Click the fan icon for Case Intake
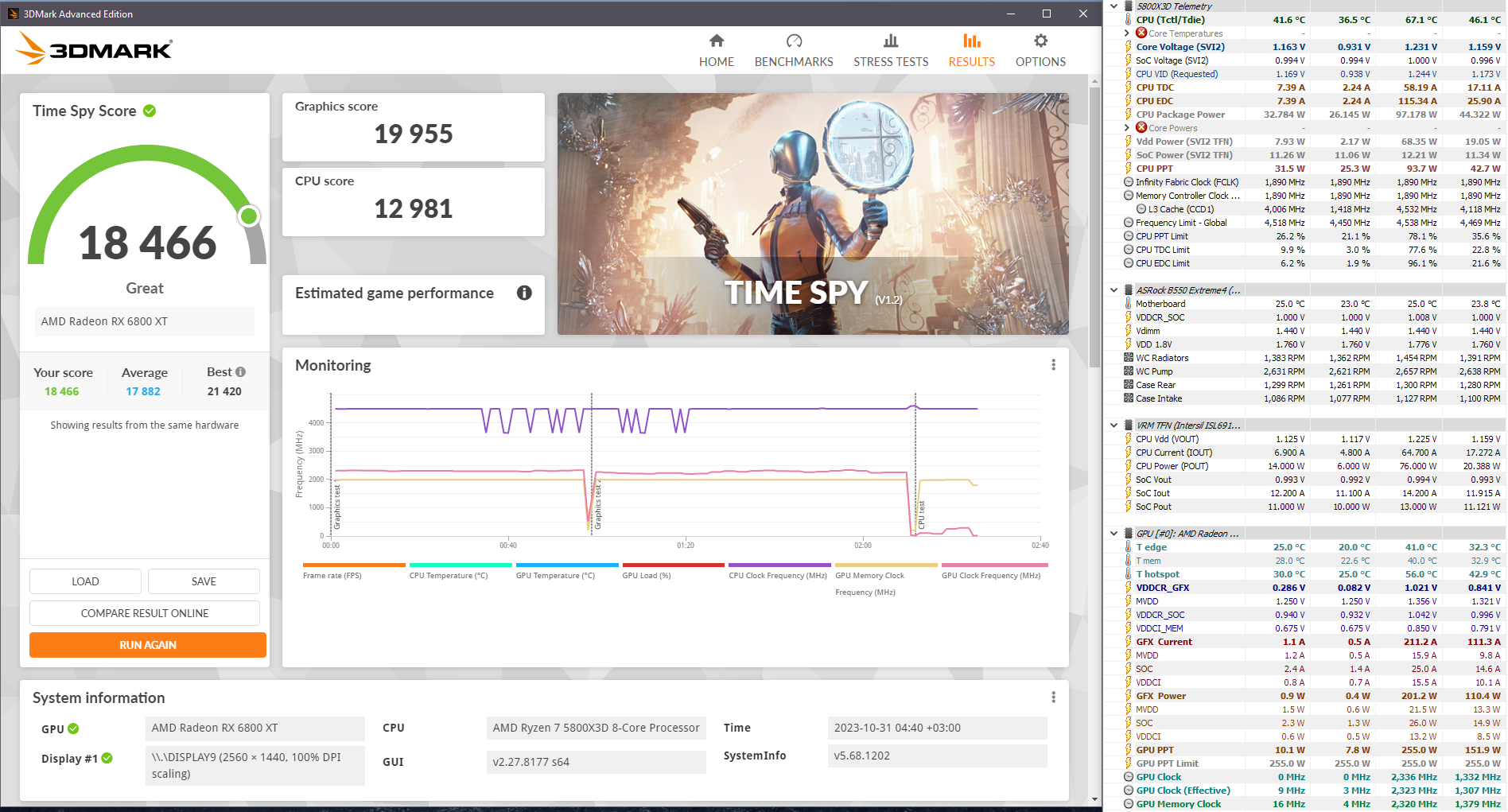 1128,398
